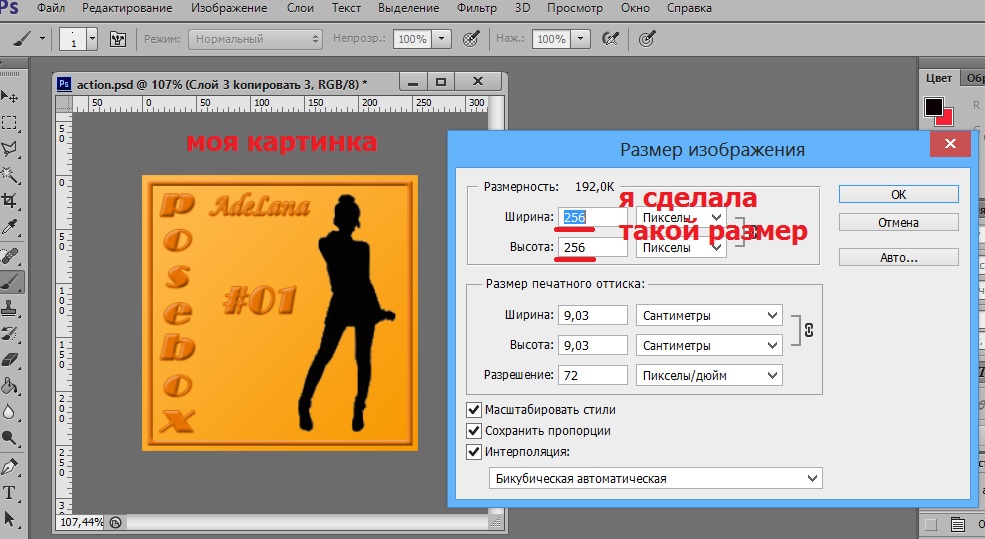Viewport: 985px width, 539px height.
Task: Uncheck the Масштабировать стили checkbox
Action: pos(474,410)
